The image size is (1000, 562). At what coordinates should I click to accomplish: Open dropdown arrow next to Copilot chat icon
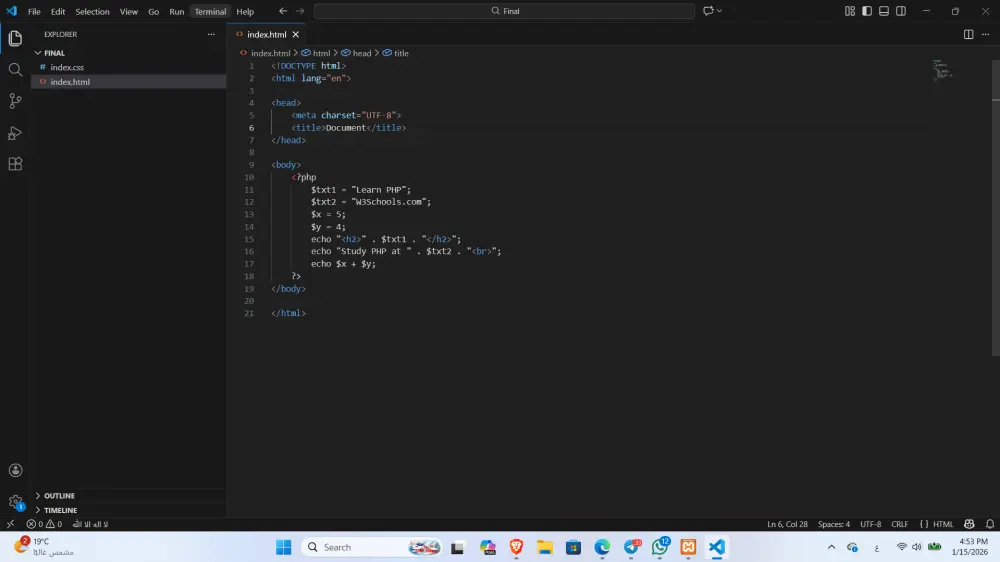point(719,11)
